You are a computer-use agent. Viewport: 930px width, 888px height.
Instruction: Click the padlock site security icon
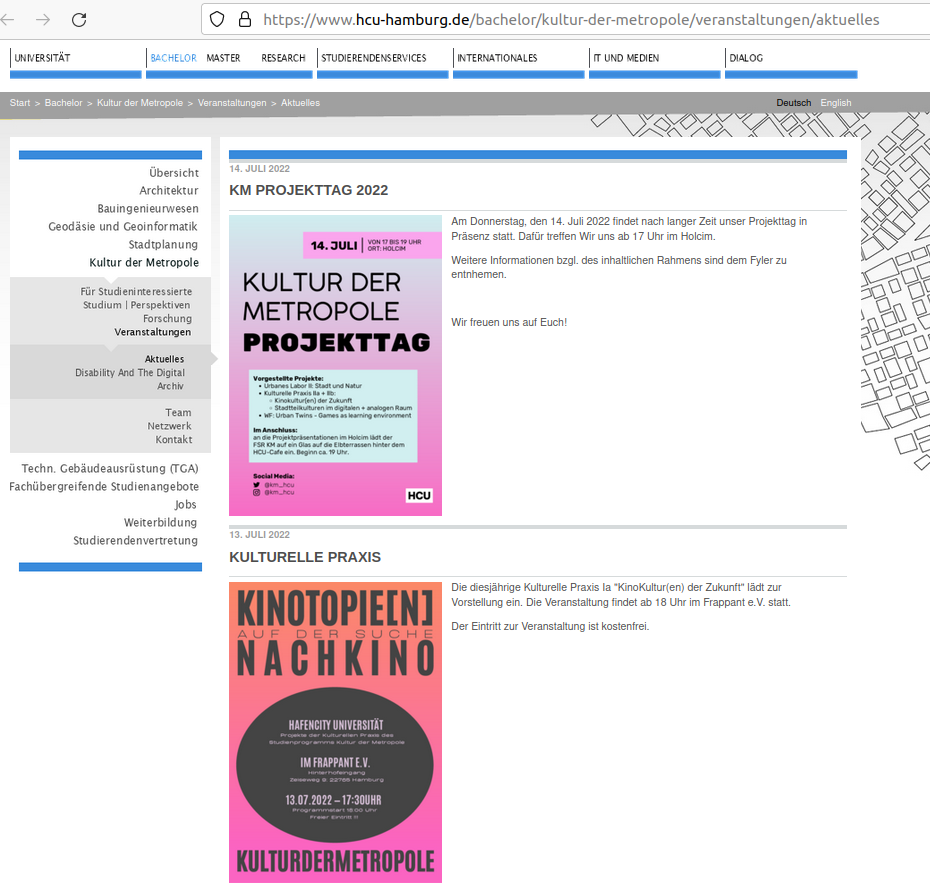(244, 19)
